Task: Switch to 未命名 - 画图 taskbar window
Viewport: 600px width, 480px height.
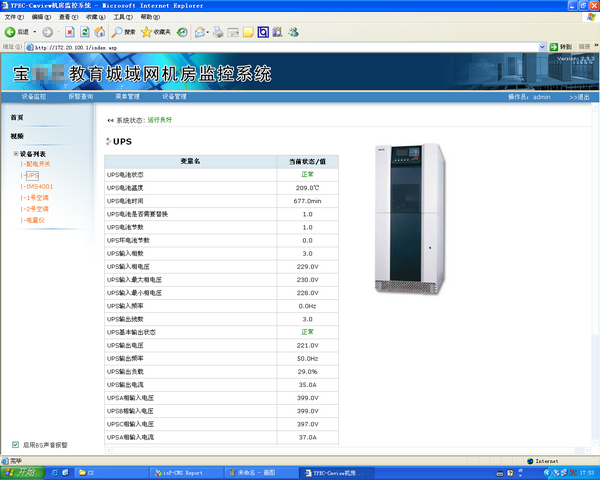Action: [x=261, y=473]
